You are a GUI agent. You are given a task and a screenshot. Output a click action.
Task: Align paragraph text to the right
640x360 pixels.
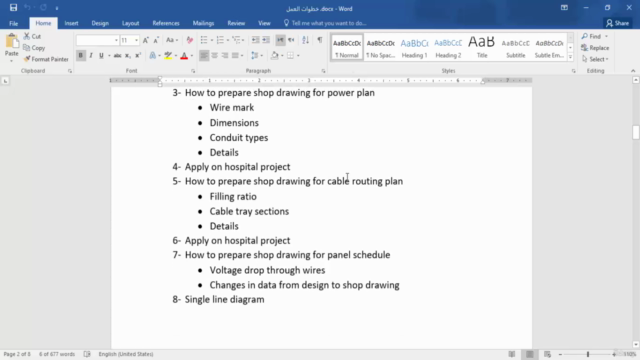click(224, 56)
